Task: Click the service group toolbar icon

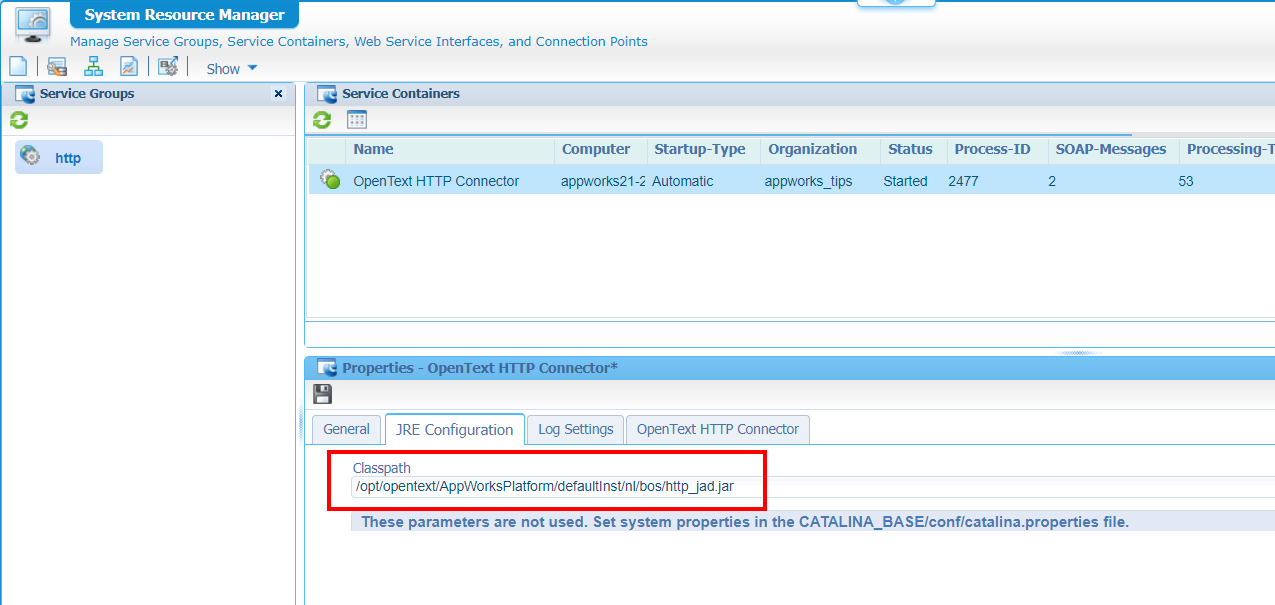Action: (x=57, y=67)
